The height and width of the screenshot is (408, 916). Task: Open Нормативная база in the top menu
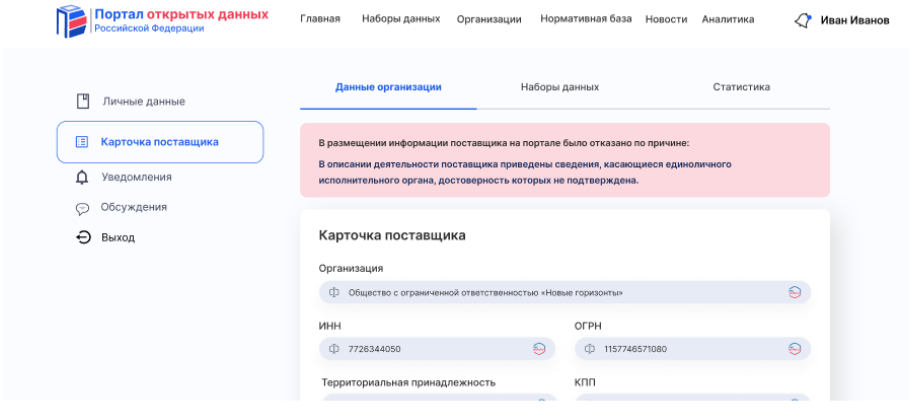(x=585, y=19)
